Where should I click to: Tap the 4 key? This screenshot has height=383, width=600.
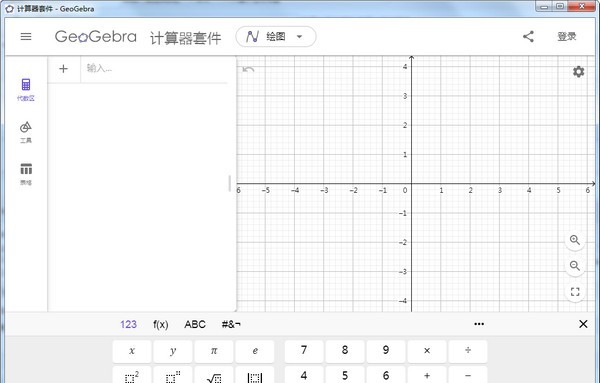(304, 375)
